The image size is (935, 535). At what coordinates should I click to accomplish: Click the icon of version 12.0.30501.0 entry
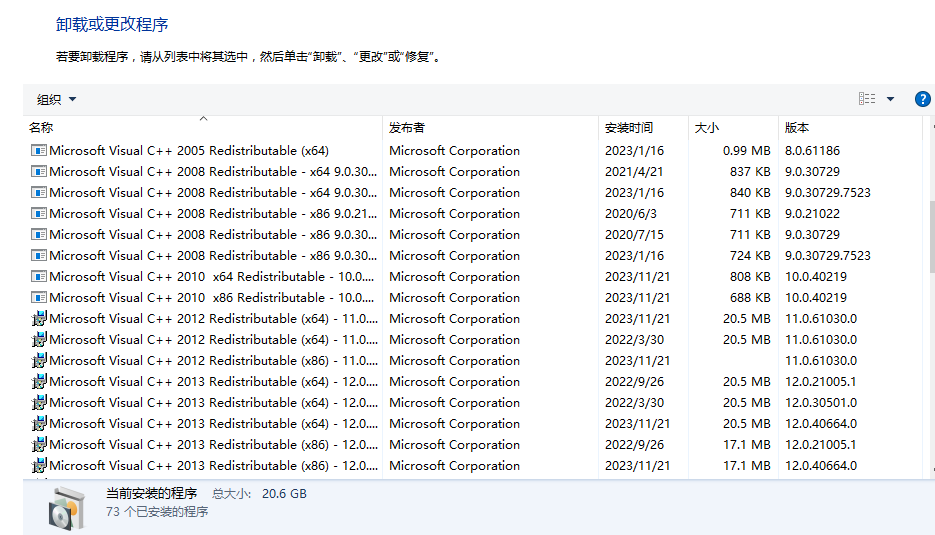click(39, 403)
